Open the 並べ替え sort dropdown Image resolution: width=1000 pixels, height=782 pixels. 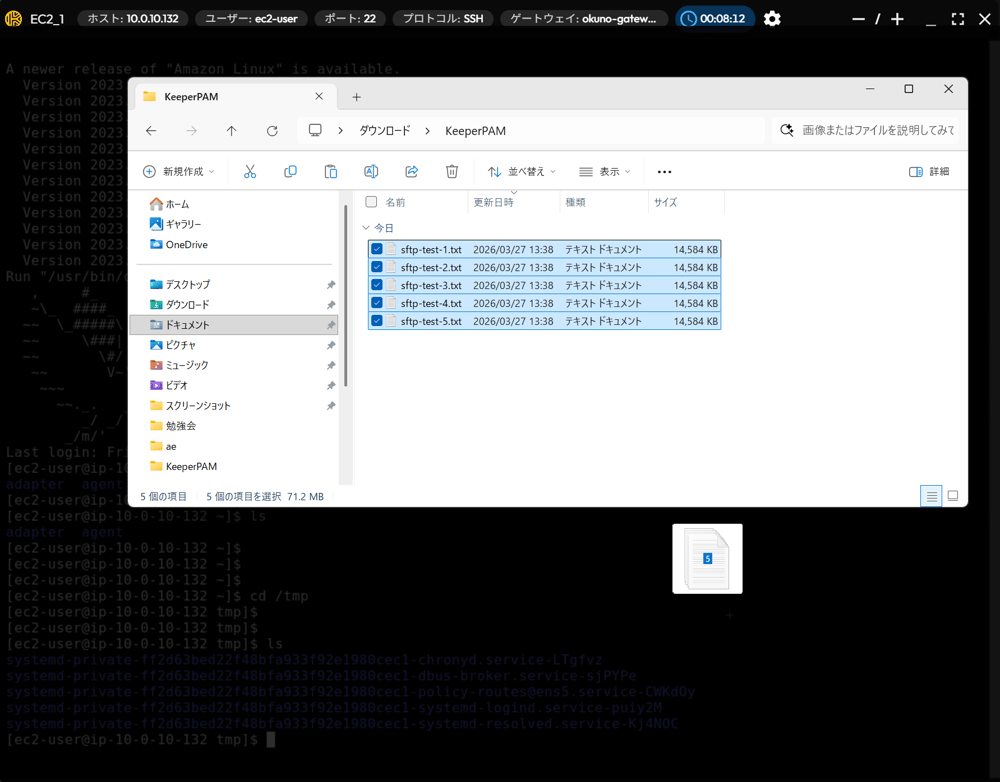click(x=521, y=172)
